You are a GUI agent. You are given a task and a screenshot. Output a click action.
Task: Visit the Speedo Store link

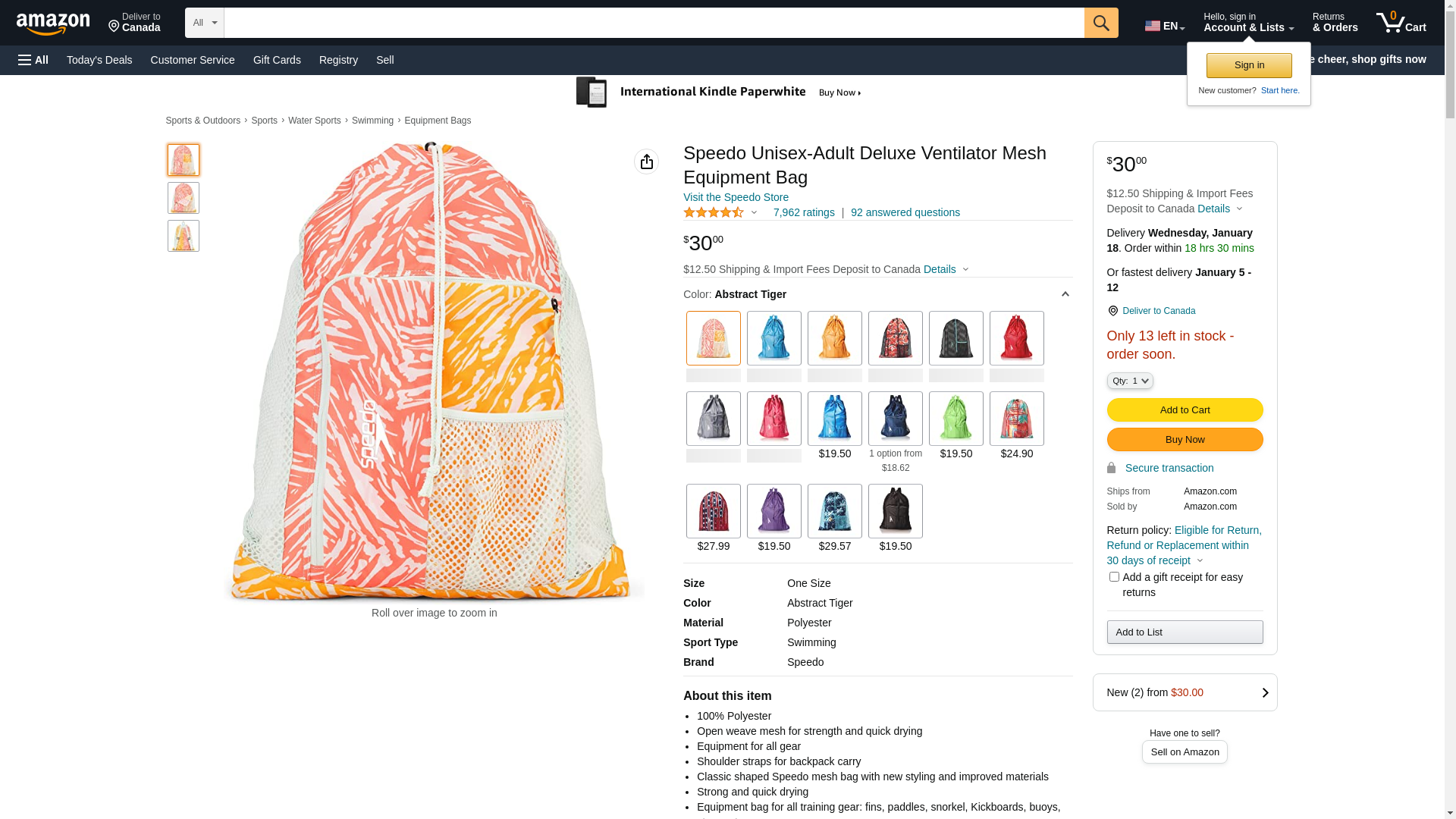[736, 197]
